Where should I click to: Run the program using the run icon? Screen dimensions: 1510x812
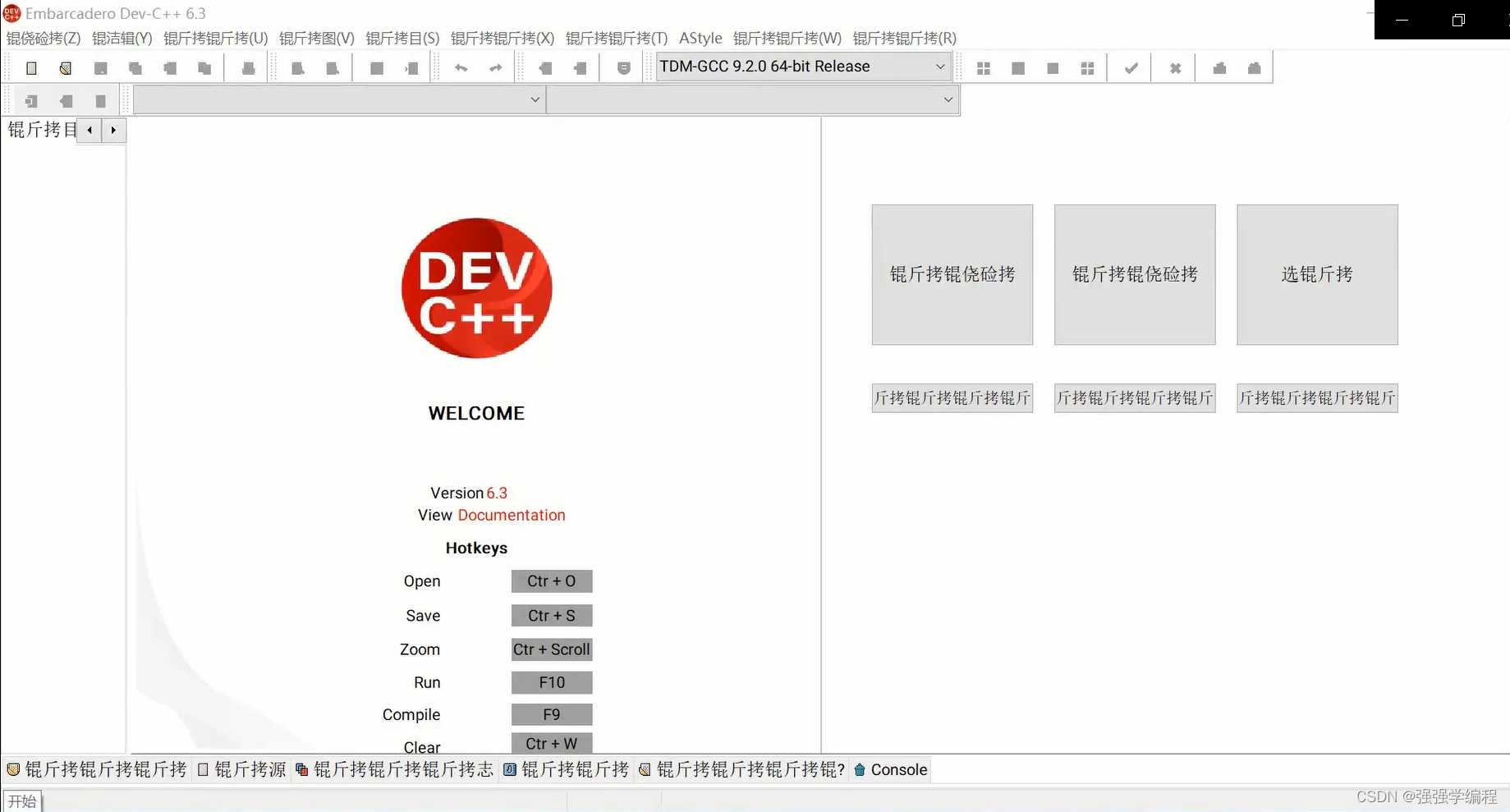(1017, 67)
